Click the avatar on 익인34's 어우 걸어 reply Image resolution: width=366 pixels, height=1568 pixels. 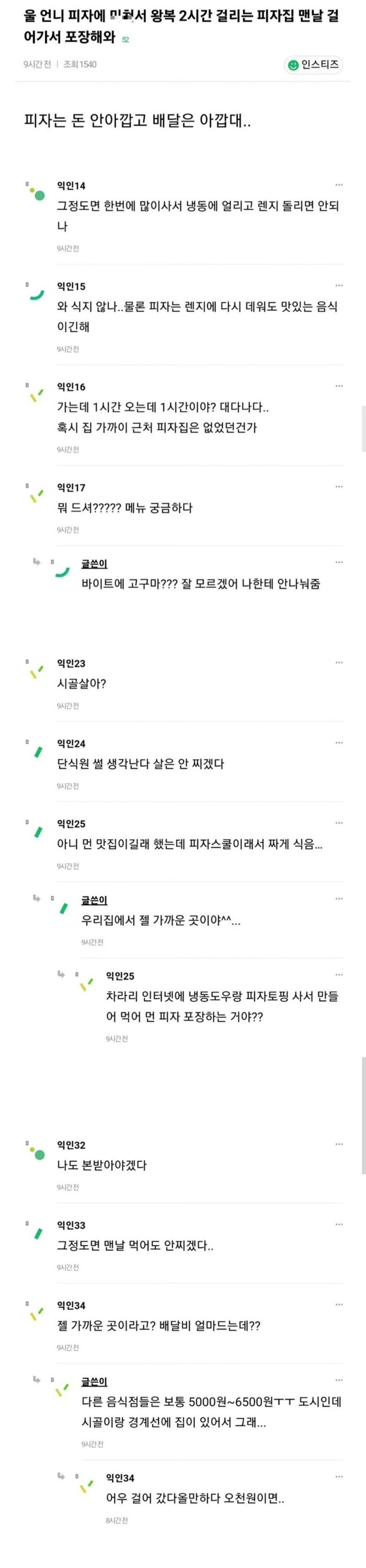86,1486
